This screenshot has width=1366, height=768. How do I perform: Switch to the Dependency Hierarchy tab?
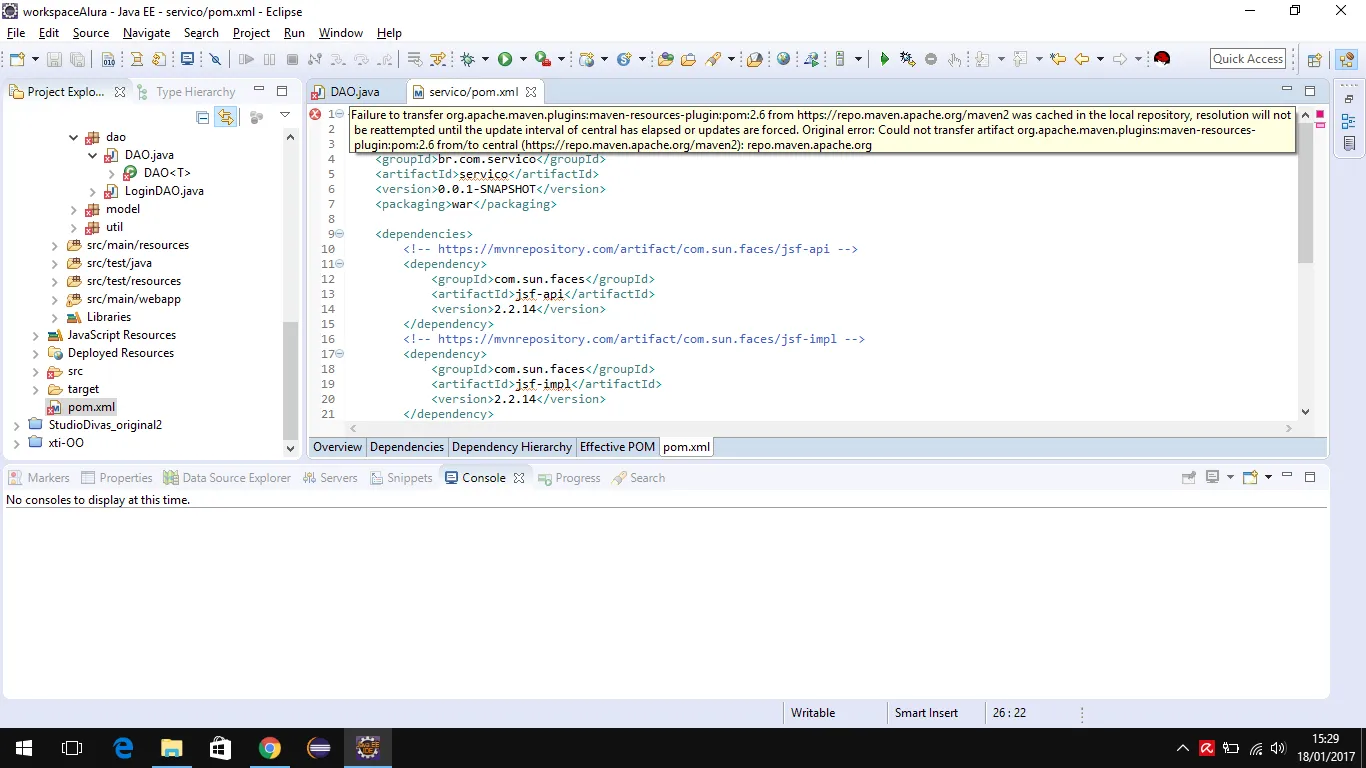(x=511, y=447)
